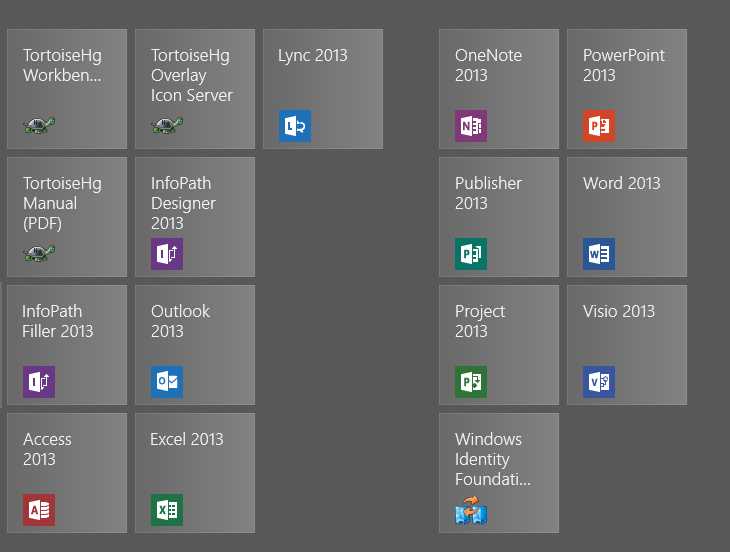The width and height of the screenshot is (730, 552).
Task: Launch Lync 2013 via its blue icon
Action: (295, 126)
